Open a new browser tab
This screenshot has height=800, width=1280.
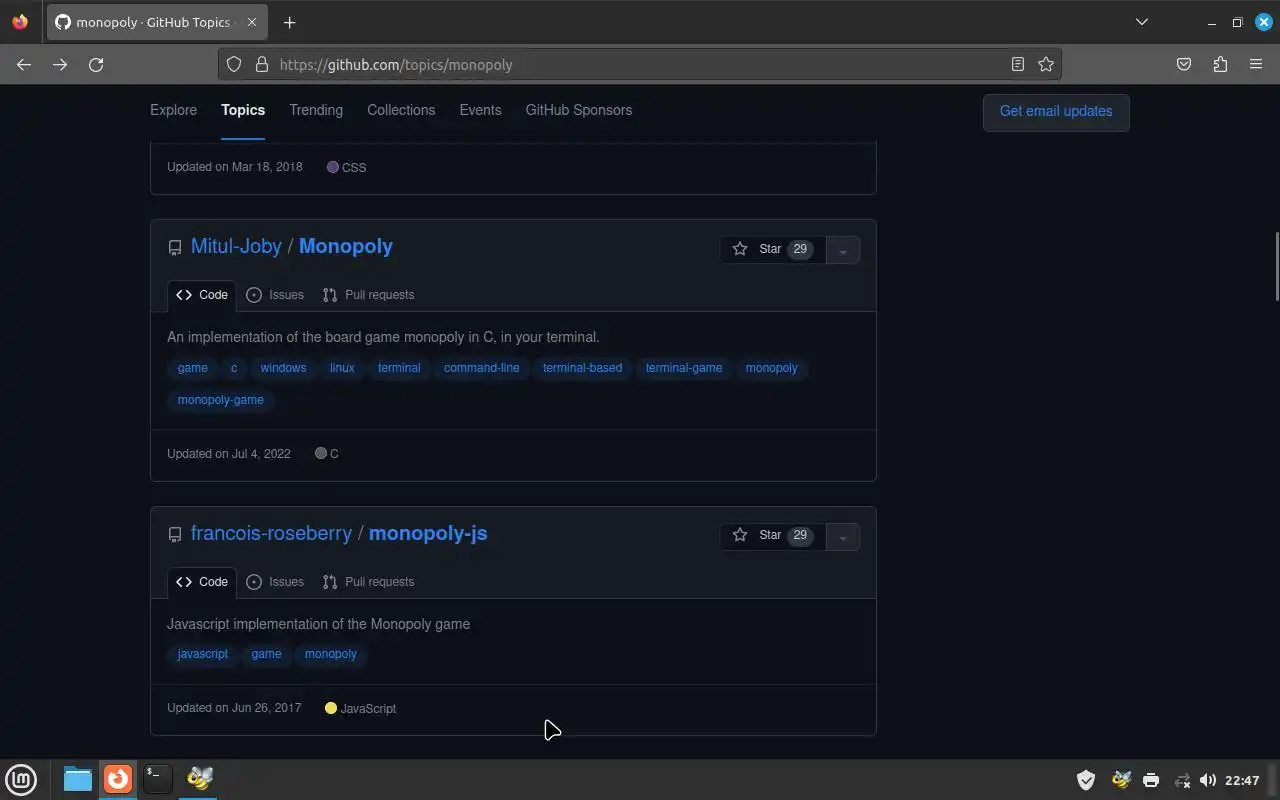[x=289, y=22]
